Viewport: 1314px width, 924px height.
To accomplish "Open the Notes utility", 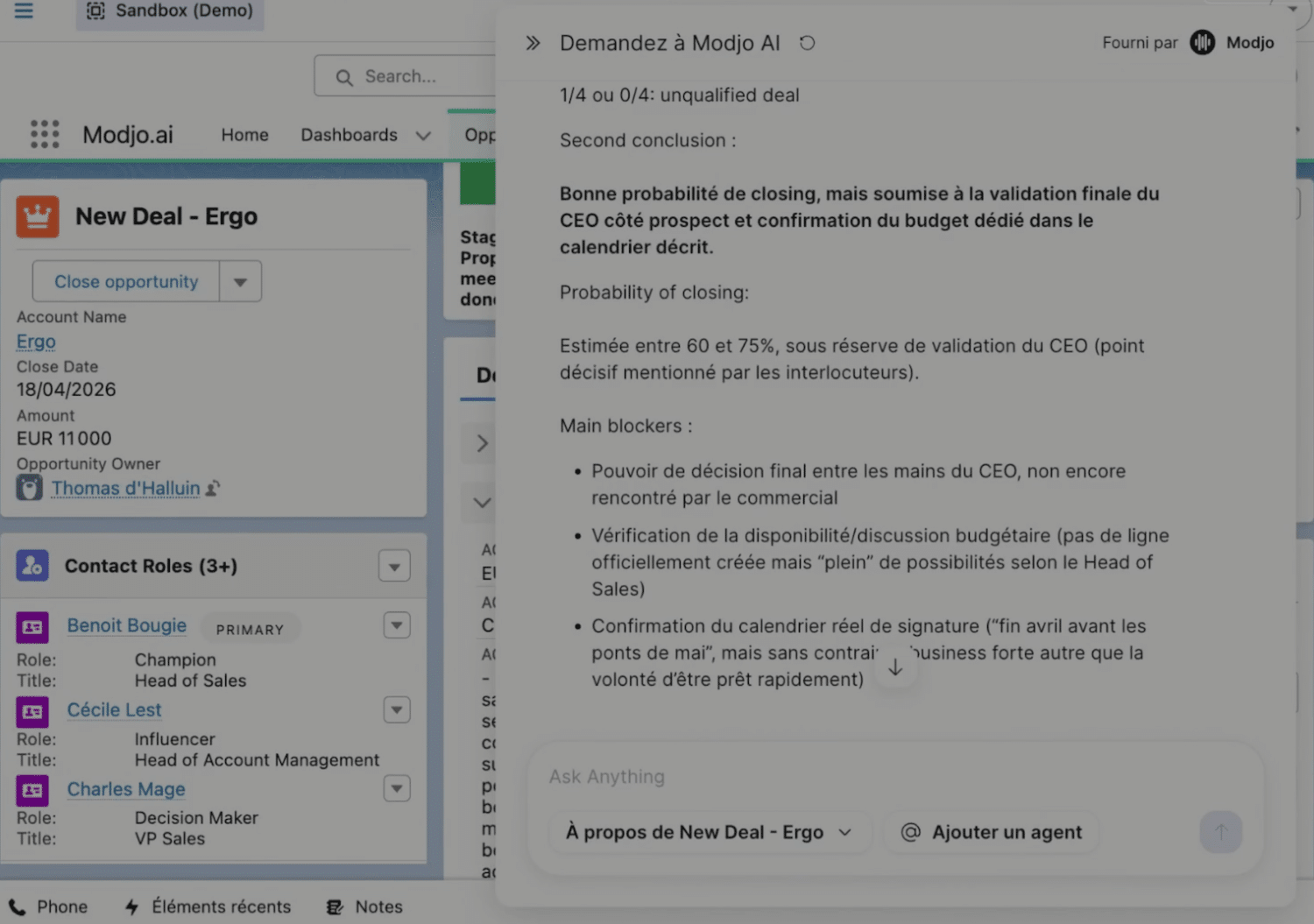I will click(364, 906).
